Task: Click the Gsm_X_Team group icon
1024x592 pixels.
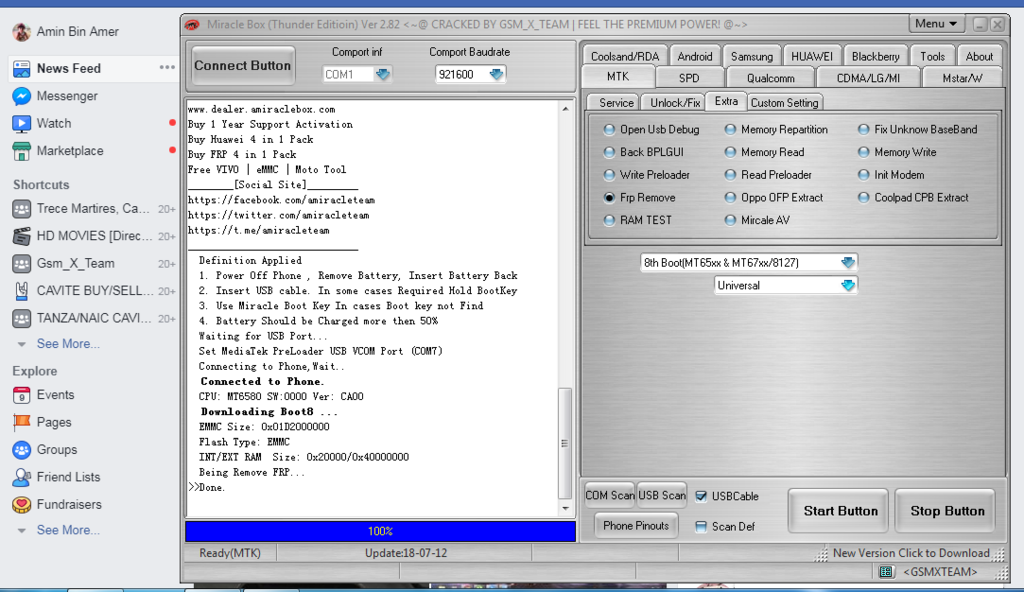Action: [22, 264]
